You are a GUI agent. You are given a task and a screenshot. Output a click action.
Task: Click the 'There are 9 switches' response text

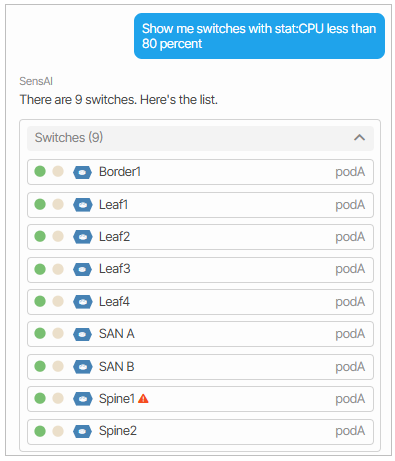[119, 100]
